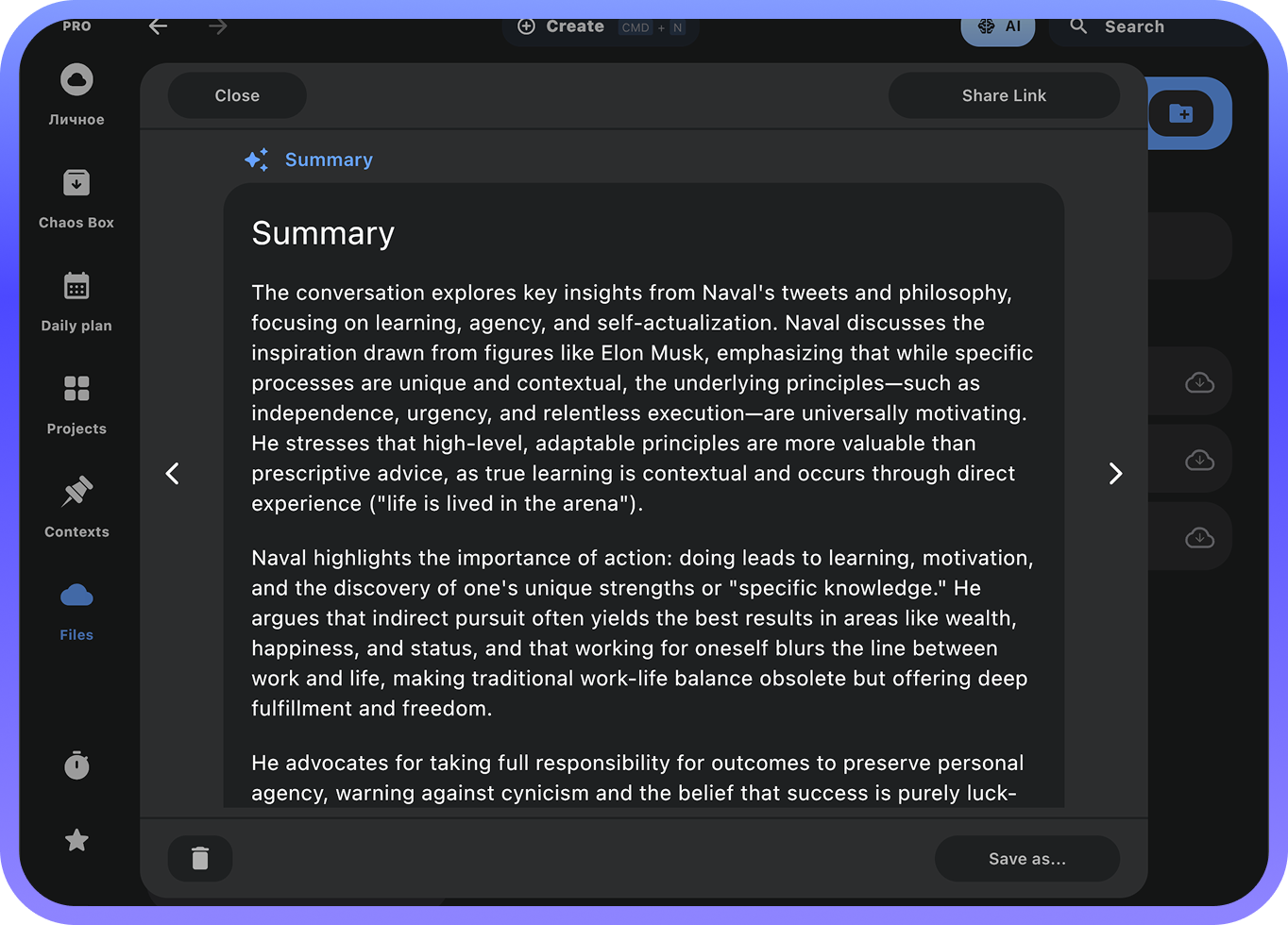Open Contexts pin section
This screenshot has height=925, width=1288.
tap(76, 506)
